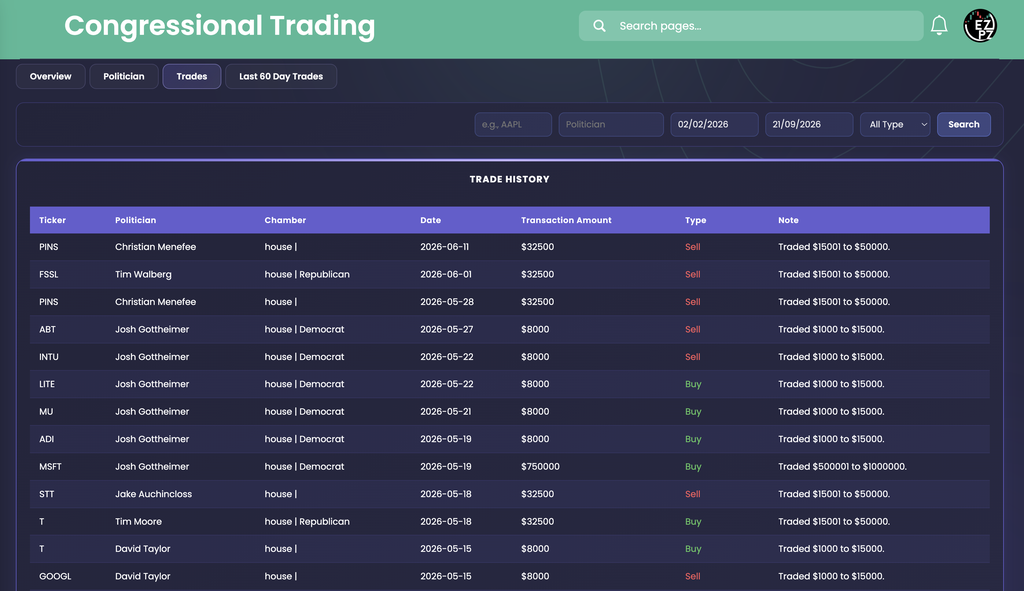Click the Ticker column header
This screenshot has height=591, width=1024.
(x=52, y=220)
